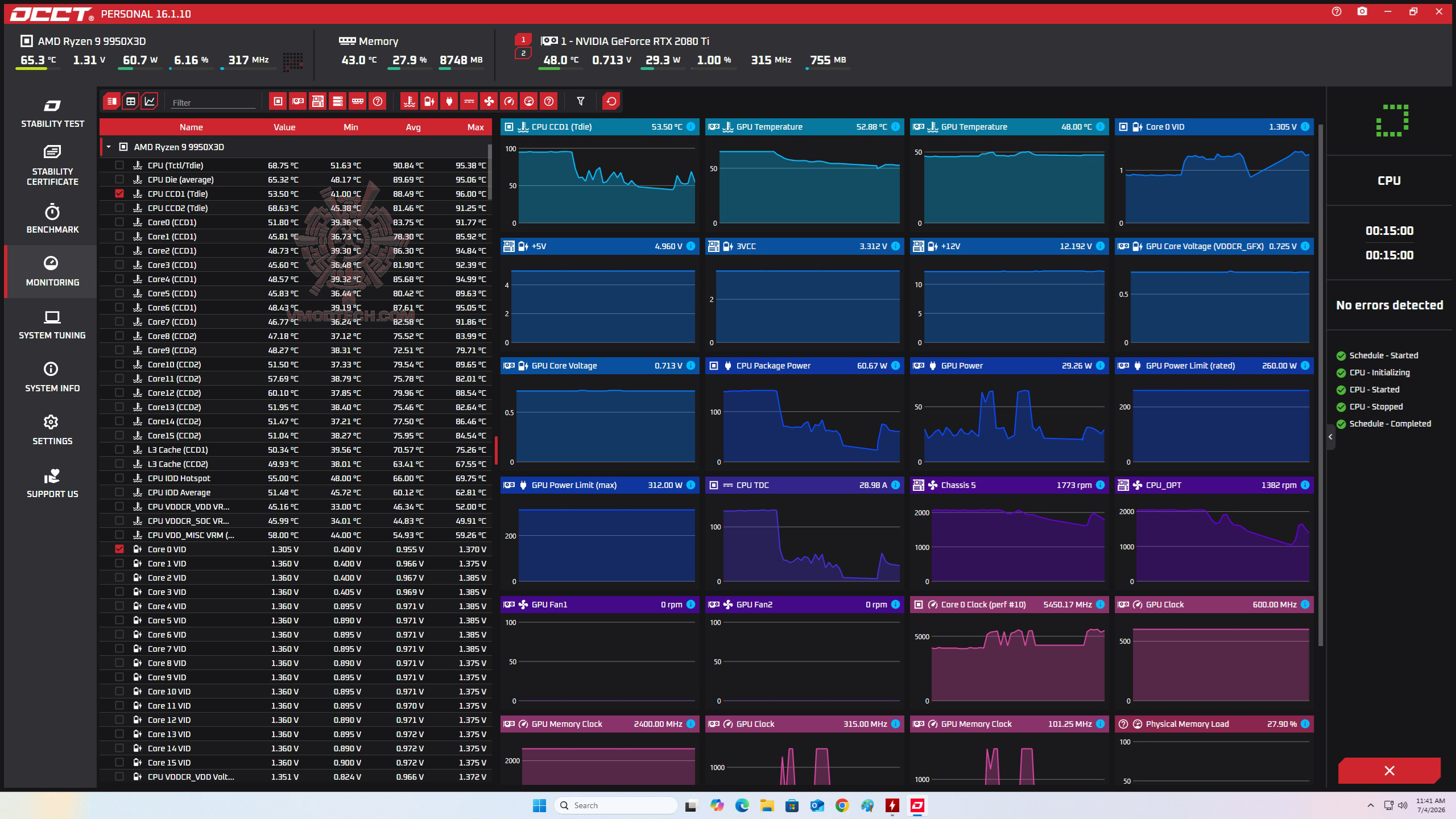
Task: Uncheck the Core 0 VID checkbox
Action: 119,549
